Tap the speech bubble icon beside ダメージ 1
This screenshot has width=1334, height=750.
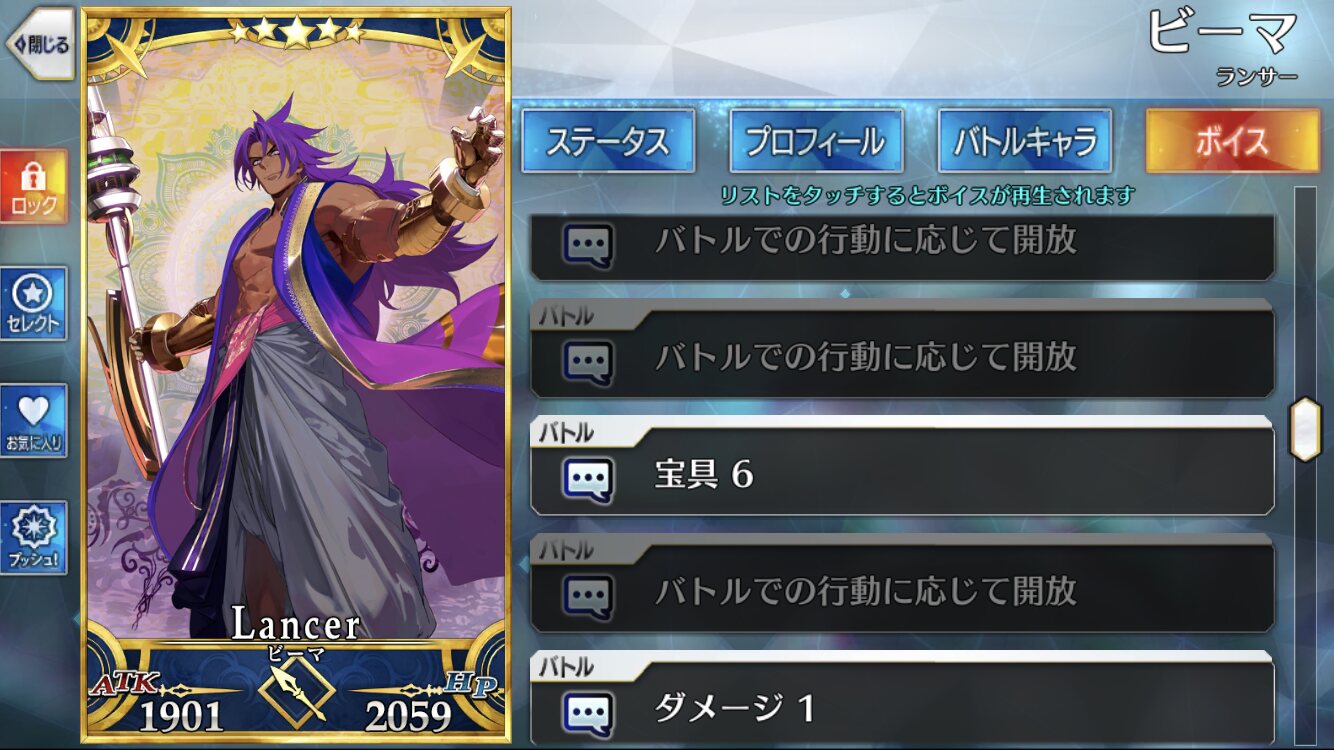[588, 711]
